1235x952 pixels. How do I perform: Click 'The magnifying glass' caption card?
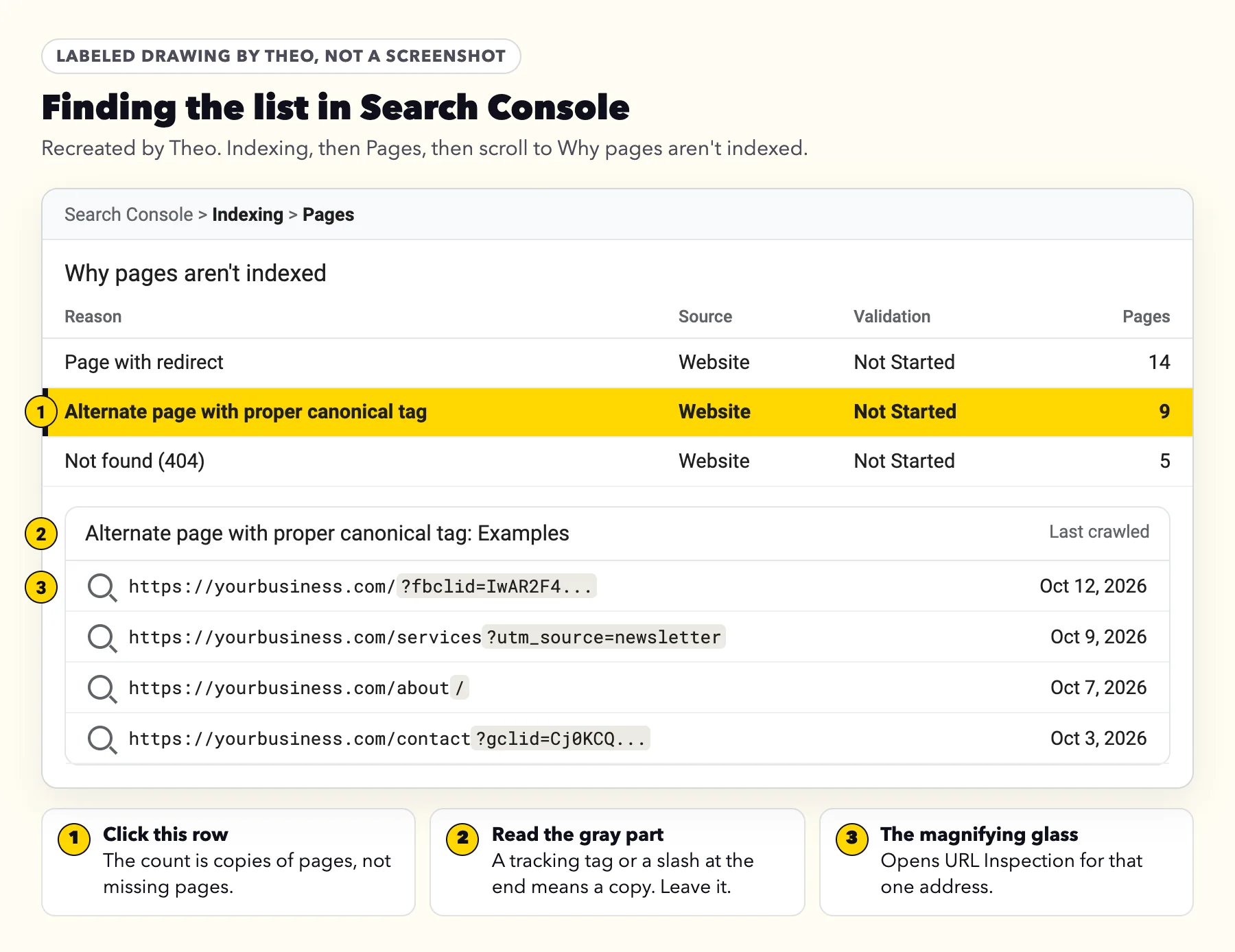pos(1006,861)
